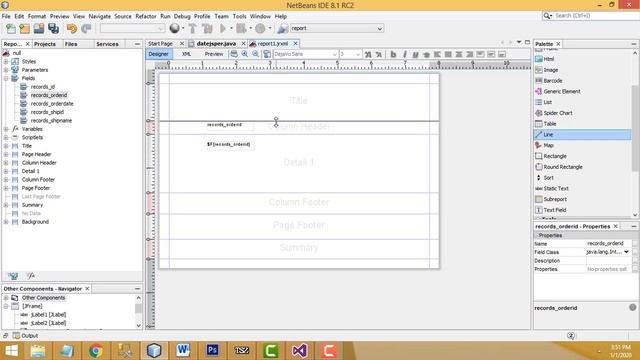Image resolution: width=640 pixels, height=360 pixels.
Task: Expand the Detail 1 tree node
Action: tap(6, 171)
